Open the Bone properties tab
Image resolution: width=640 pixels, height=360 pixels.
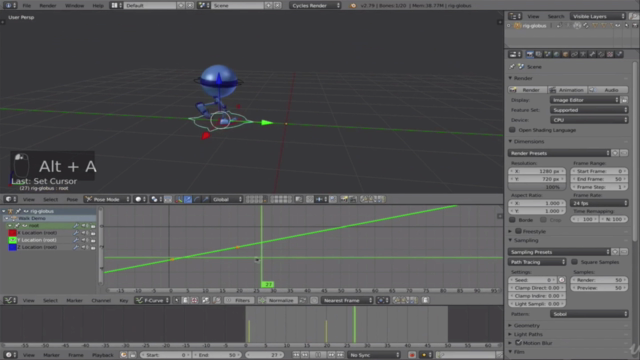593,54
